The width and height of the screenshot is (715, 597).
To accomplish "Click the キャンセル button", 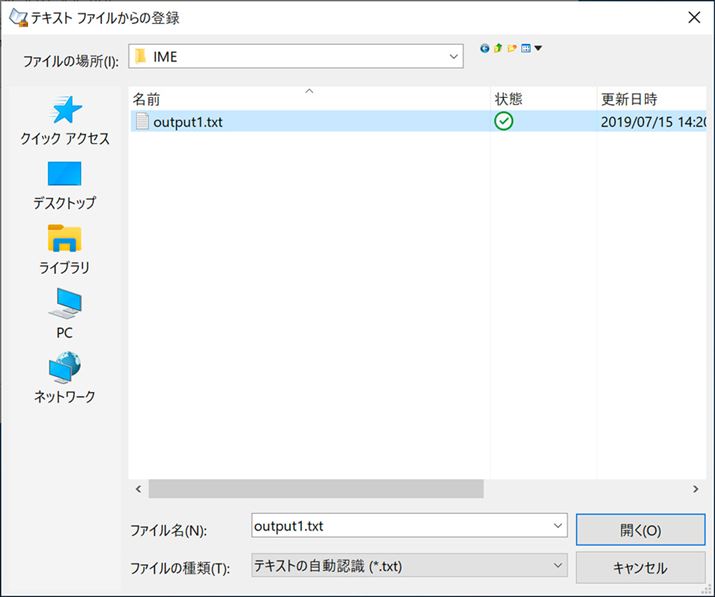I will click(x=640, y=568).
